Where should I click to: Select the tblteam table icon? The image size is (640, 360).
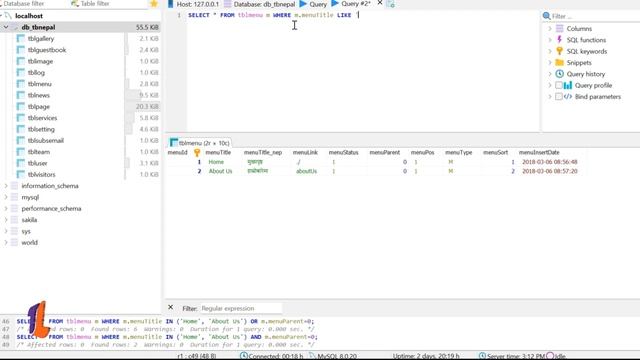(20, 152)
